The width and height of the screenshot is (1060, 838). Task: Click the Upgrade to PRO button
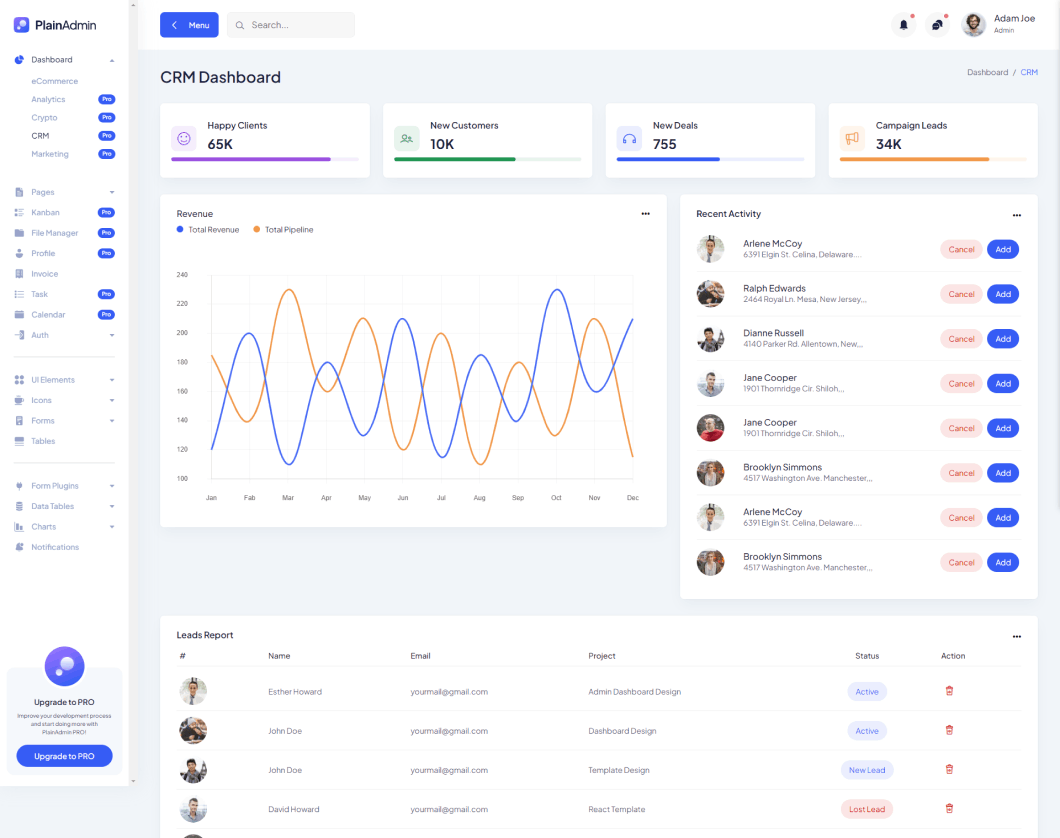64,756
